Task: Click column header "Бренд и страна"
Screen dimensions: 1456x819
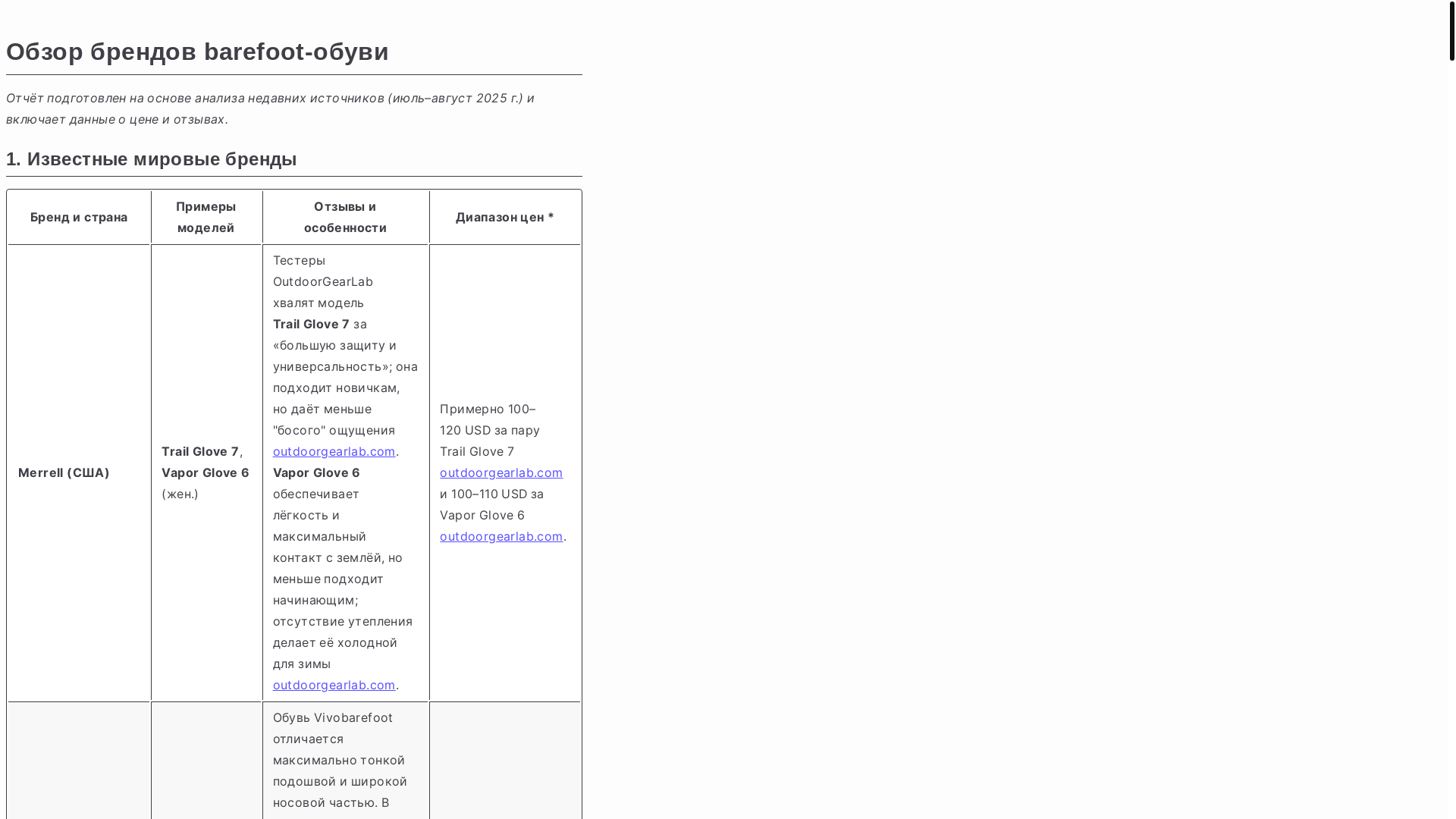Action: pos(79,217)
